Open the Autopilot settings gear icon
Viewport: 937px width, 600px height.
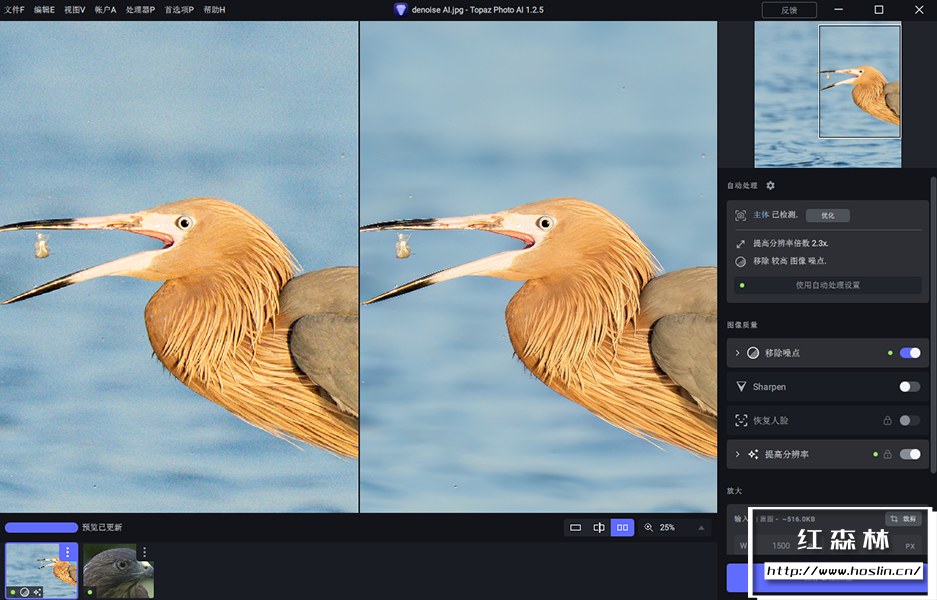point(770,186)
